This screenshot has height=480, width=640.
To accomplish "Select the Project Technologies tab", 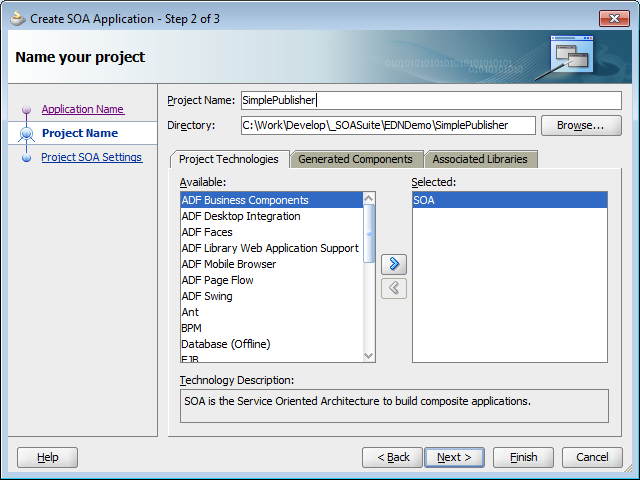I will pos(228,159).
